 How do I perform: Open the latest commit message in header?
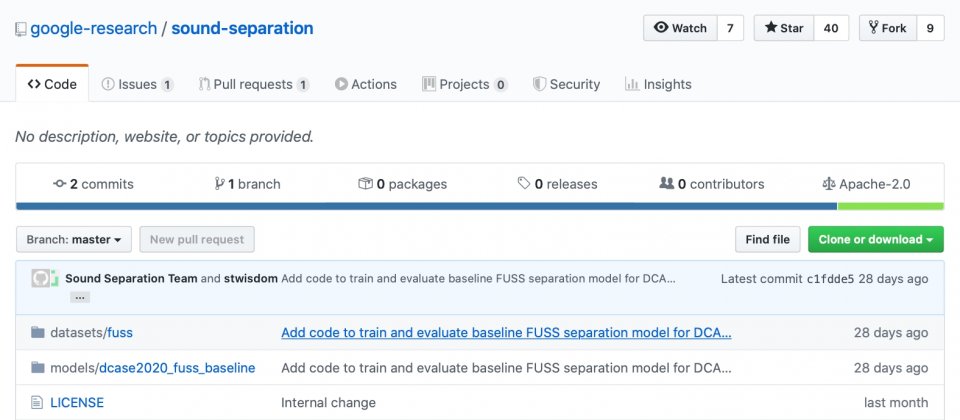coord(478,279)
